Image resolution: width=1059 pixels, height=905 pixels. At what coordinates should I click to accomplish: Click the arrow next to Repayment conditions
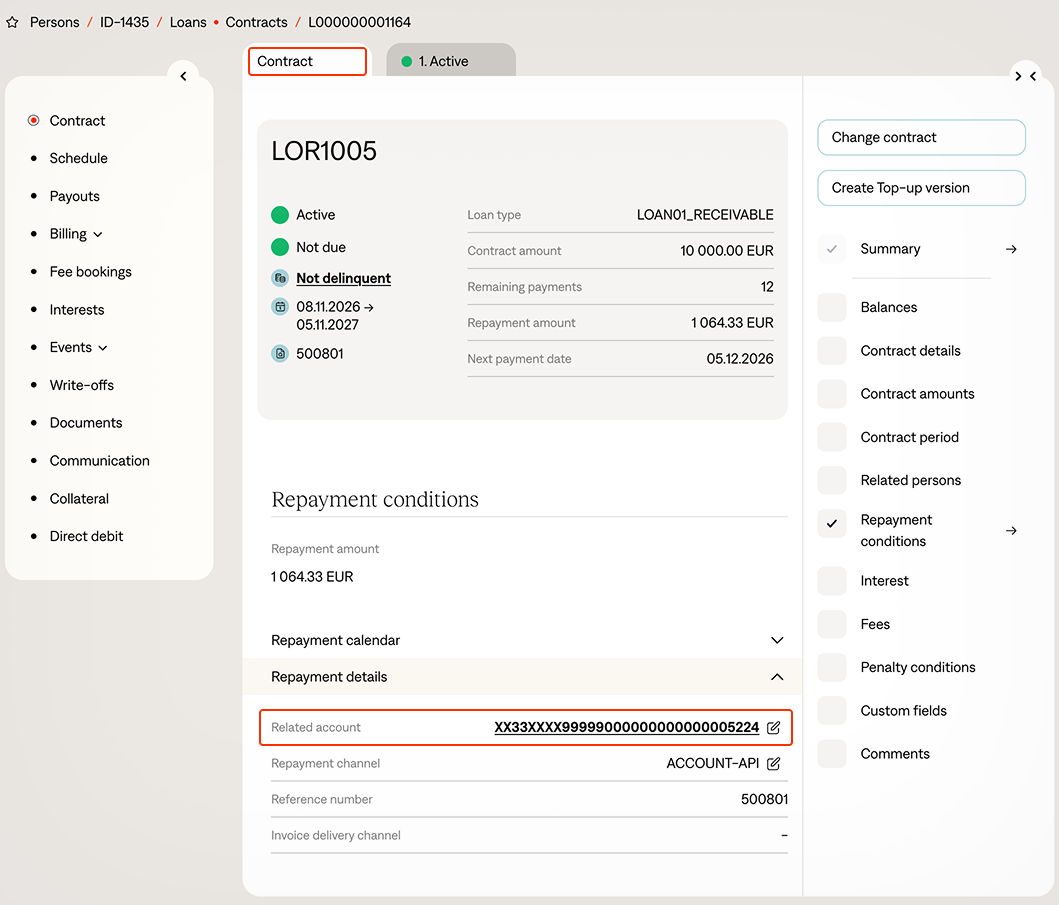click(x=1011, y=531)
